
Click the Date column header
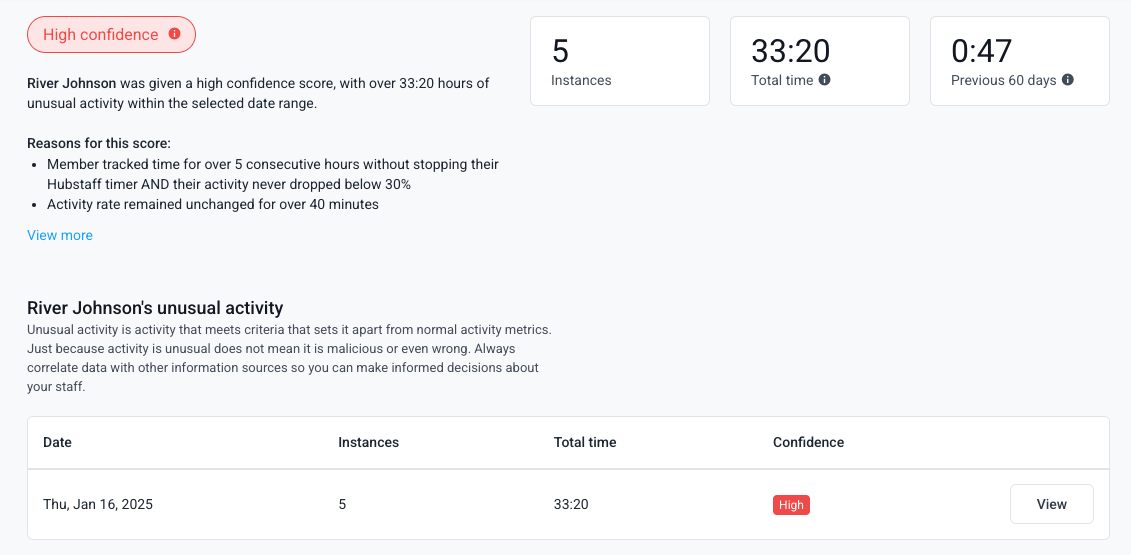tap(58, 442)
